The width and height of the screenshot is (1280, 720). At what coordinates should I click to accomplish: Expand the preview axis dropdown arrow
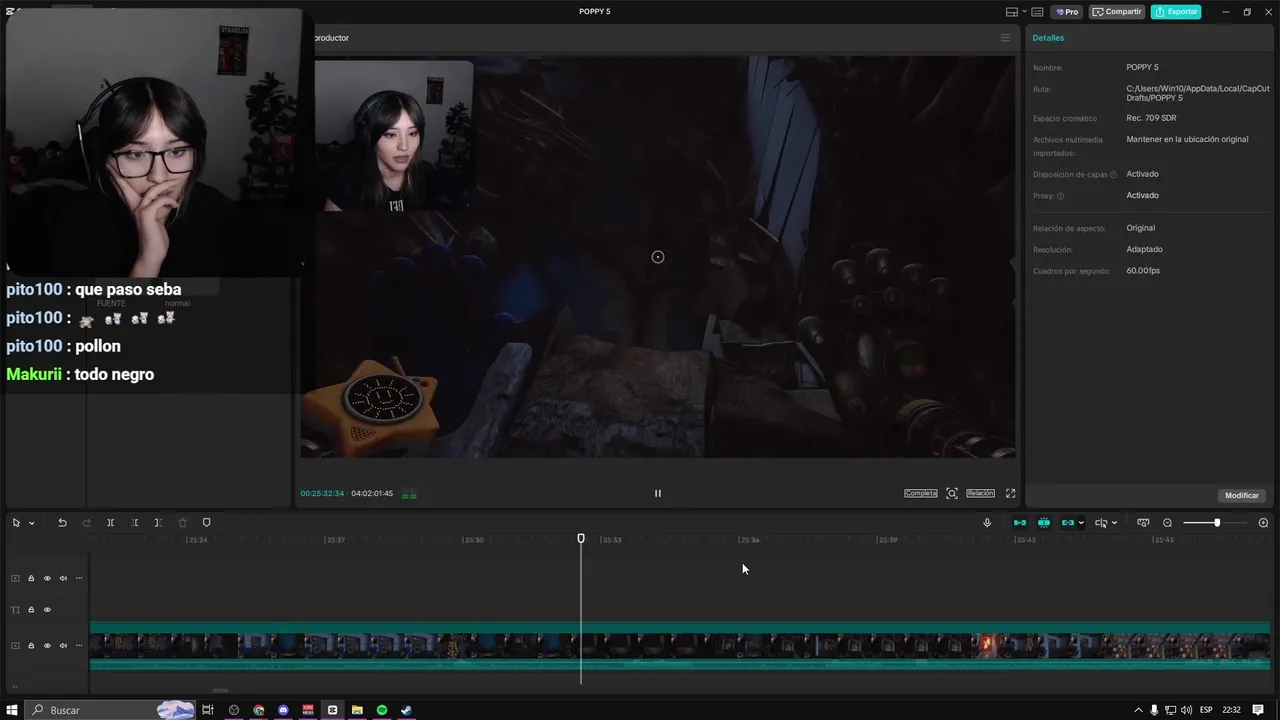(1114, 523)
